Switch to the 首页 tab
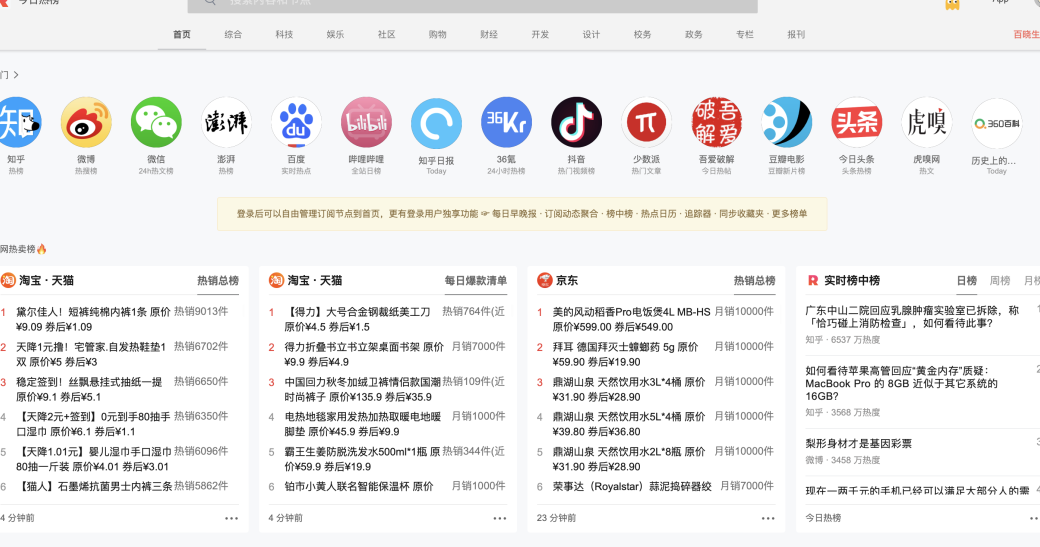 pyautogui.click(x=182, y=34)
